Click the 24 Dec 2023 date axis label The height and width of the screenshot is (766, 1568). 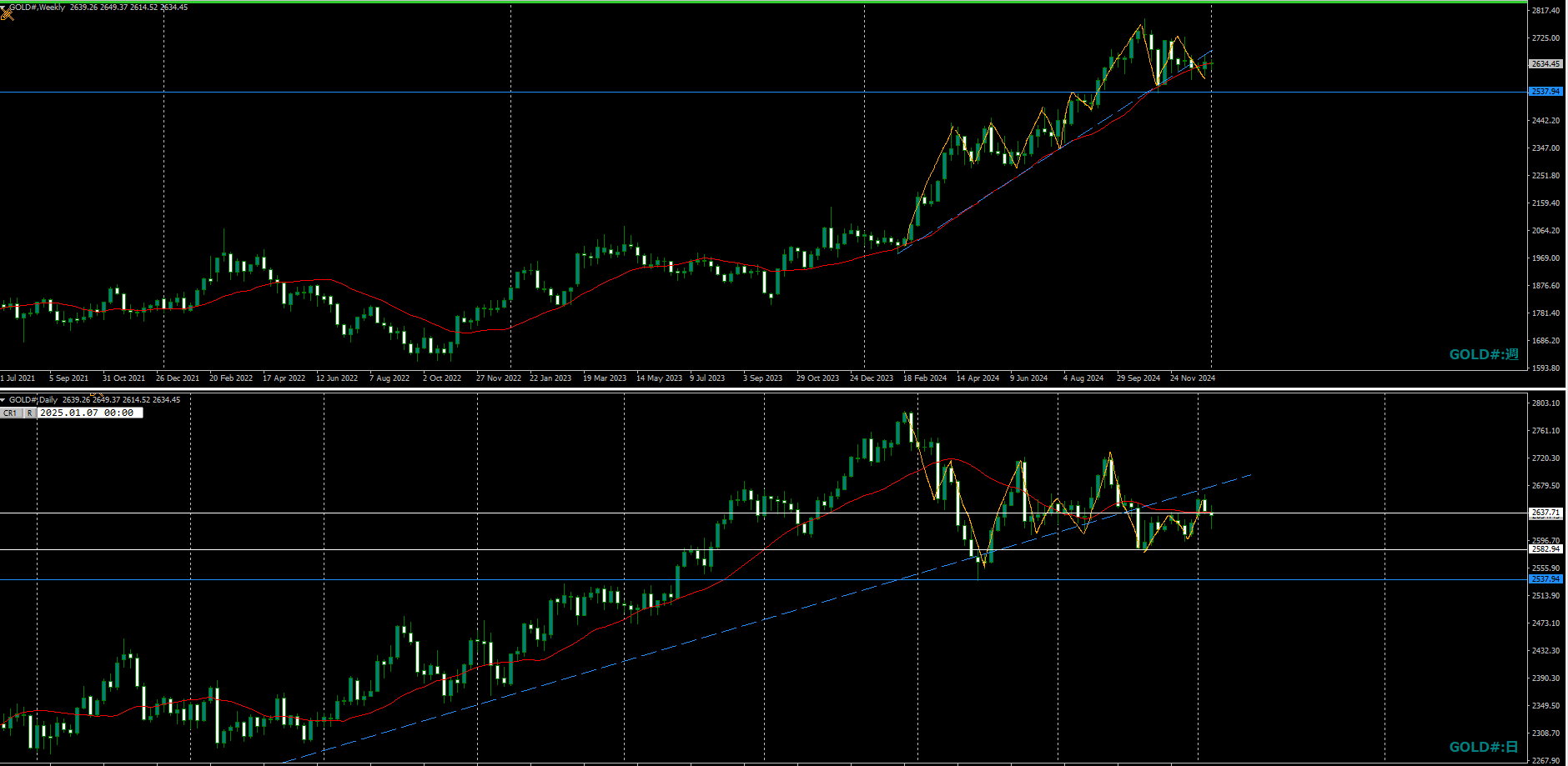(x=872, y=378)
